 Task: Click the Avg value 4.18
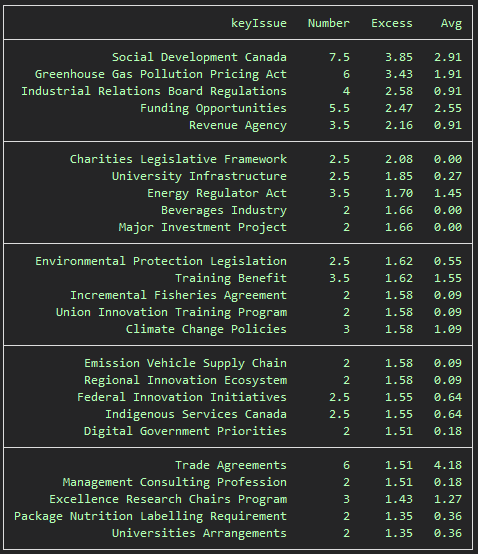(x=448, y=465)
